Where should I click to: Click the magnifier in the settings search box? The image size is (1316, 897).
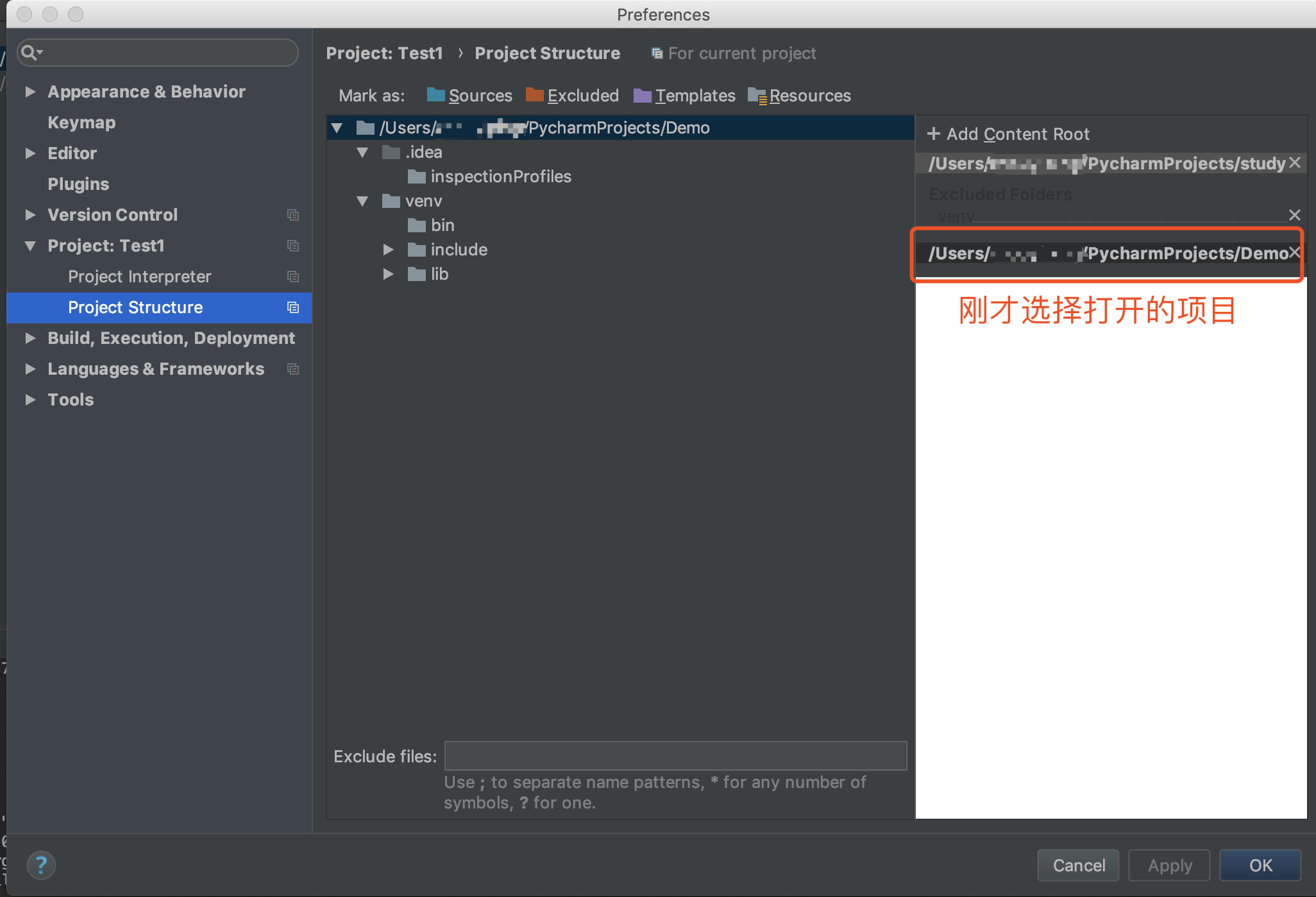[29, 52]
